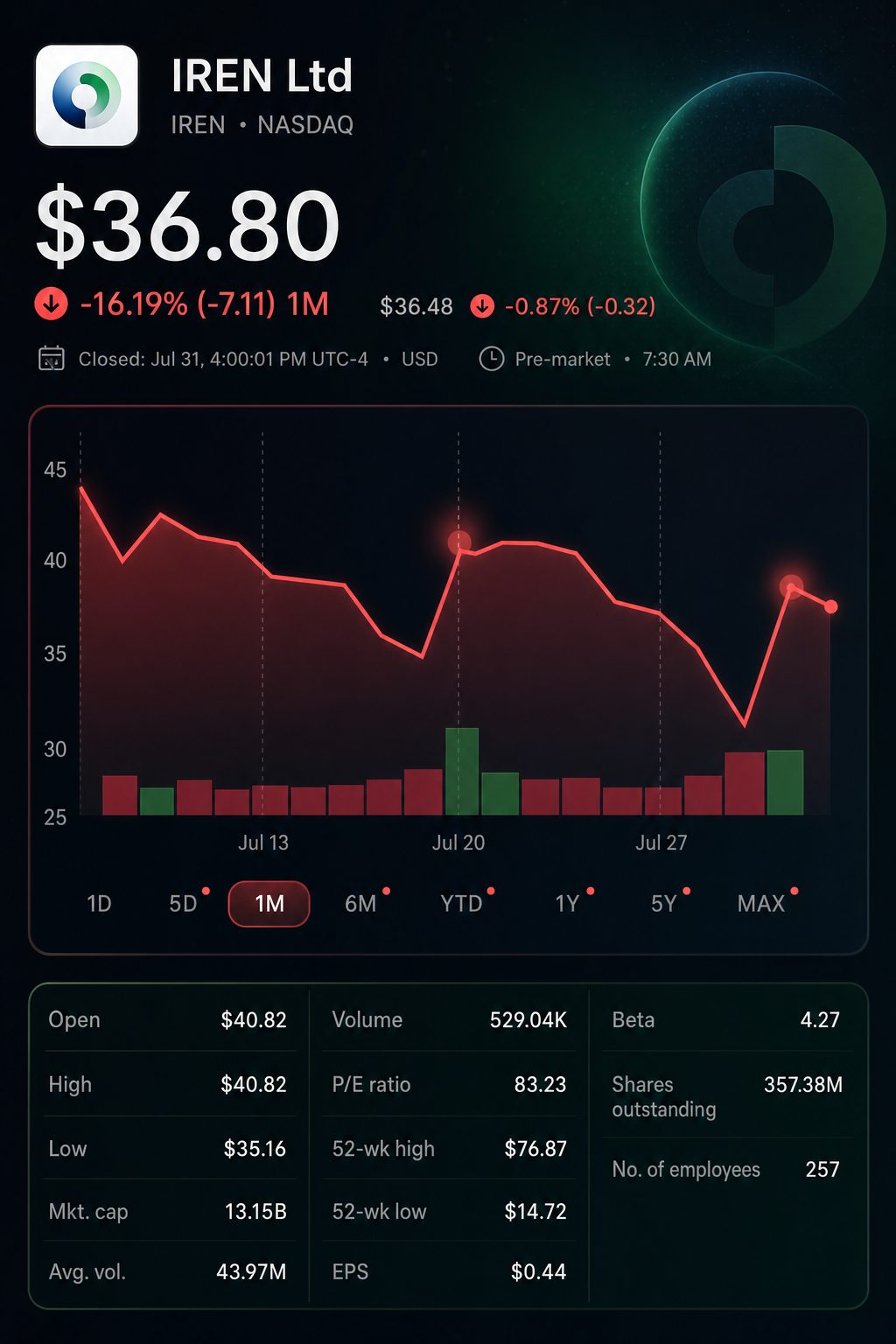Click the Volume value 529.04K
Screen dimensions: 896x1344
tap(528, 1019)
